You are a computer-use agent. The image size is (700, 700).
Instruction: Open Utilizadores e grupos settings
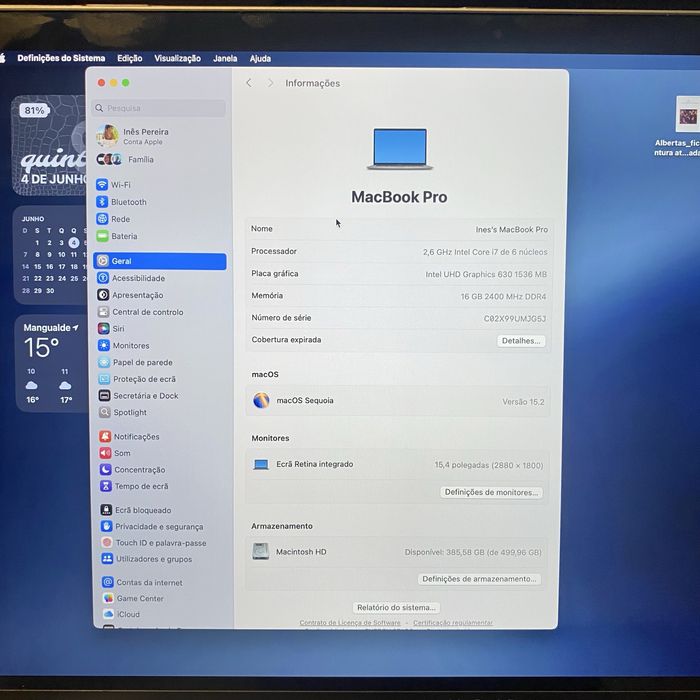(147, 559)
